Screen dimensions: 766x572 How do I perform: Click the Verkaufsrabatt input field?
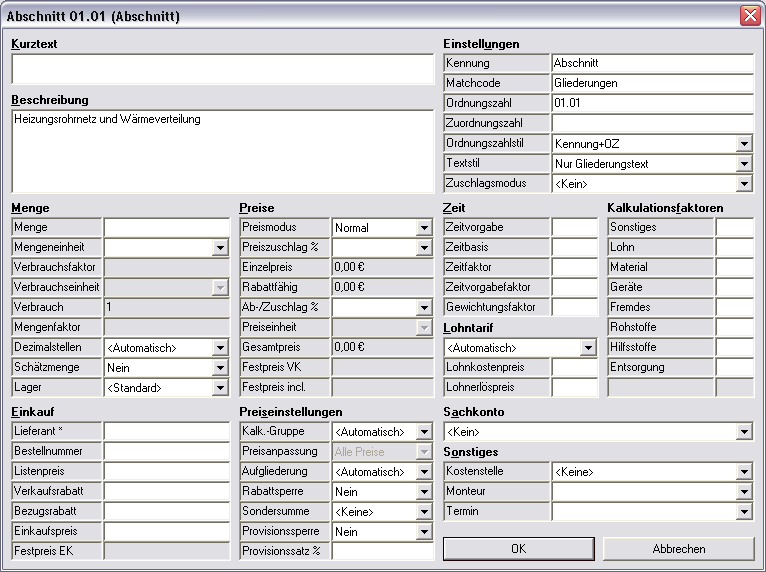(167, 491)
